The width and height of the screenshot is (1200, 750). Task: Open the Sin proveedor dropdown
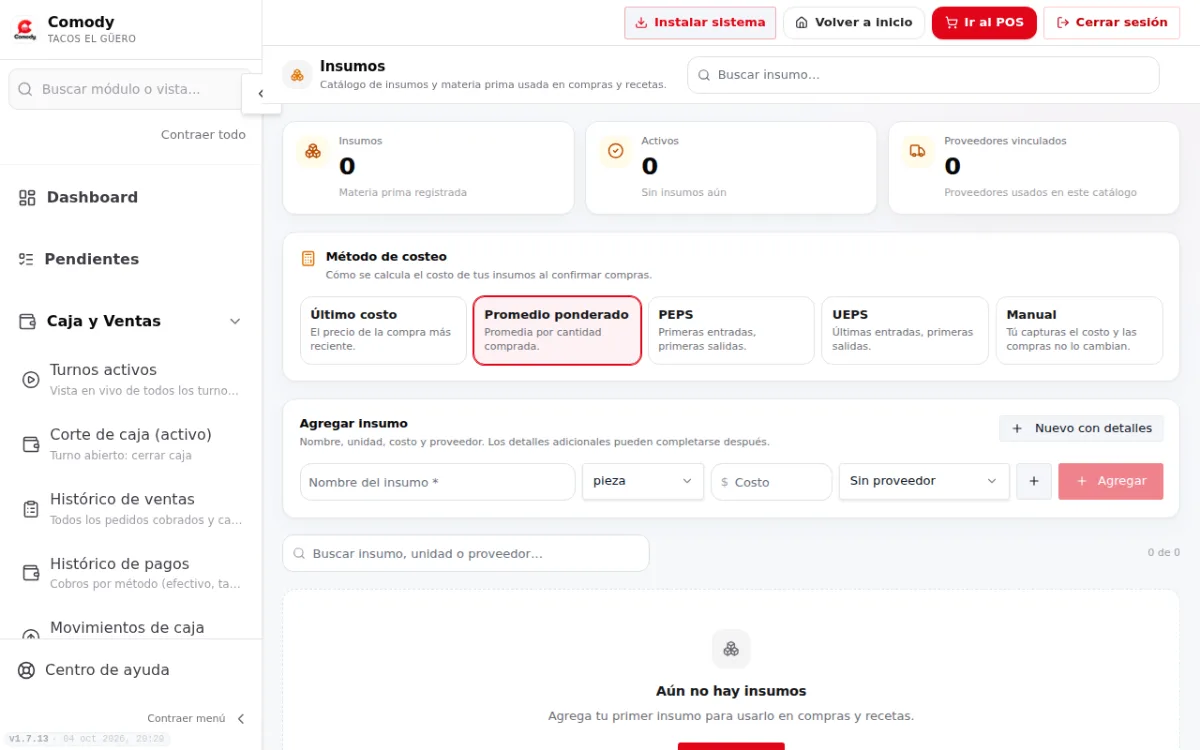click(924, 481)
